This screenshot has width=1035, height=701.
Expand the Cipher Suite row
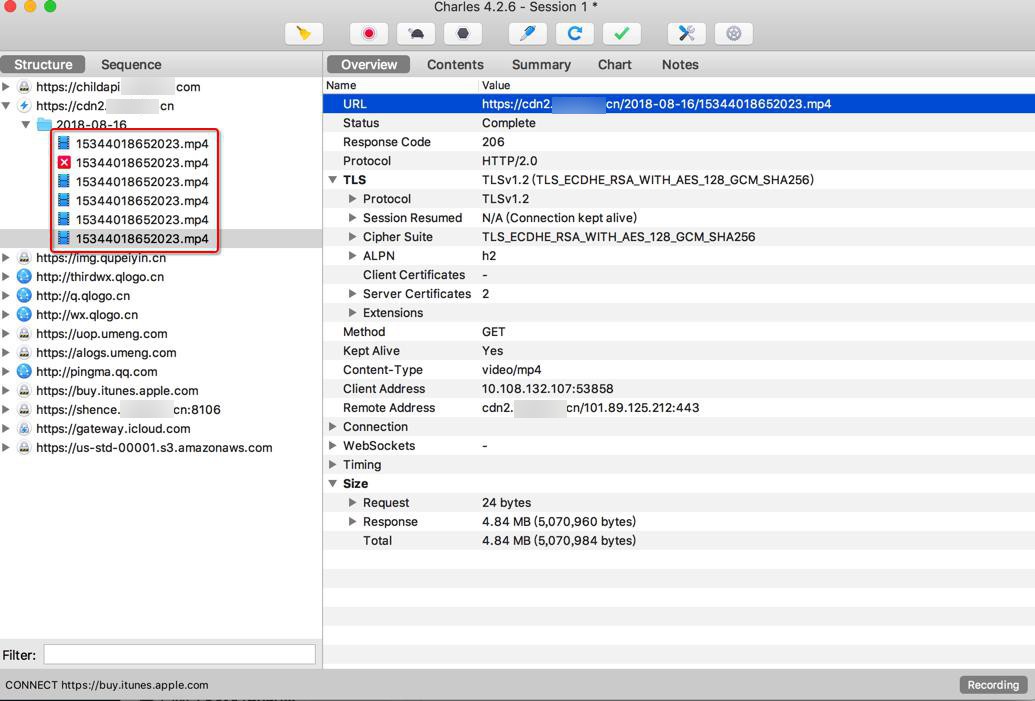(352, 236)
